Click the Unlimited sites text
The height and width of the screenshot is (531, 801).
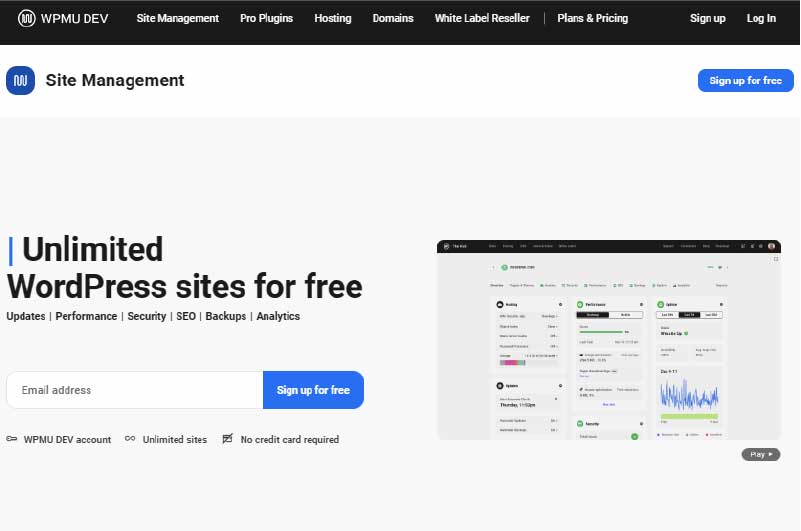175,440
